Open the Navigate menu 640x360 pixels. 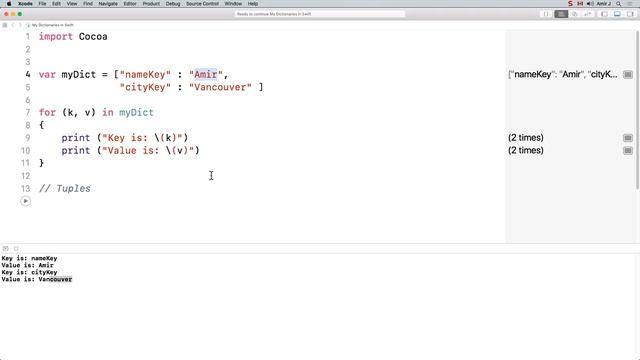pyautogui.click(x=108, y=4)
